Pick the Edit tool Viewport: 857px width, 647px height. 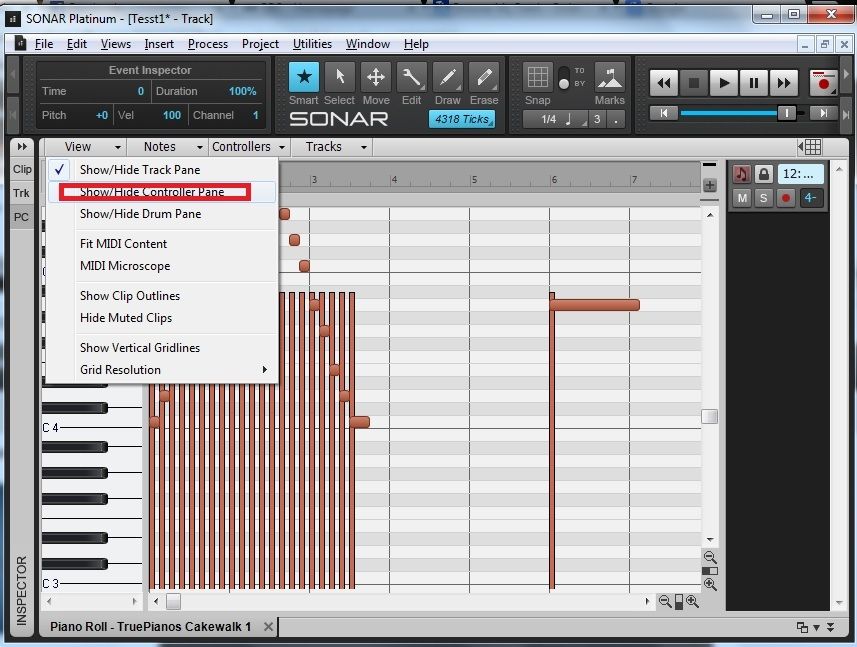click(x=411, y=78)
